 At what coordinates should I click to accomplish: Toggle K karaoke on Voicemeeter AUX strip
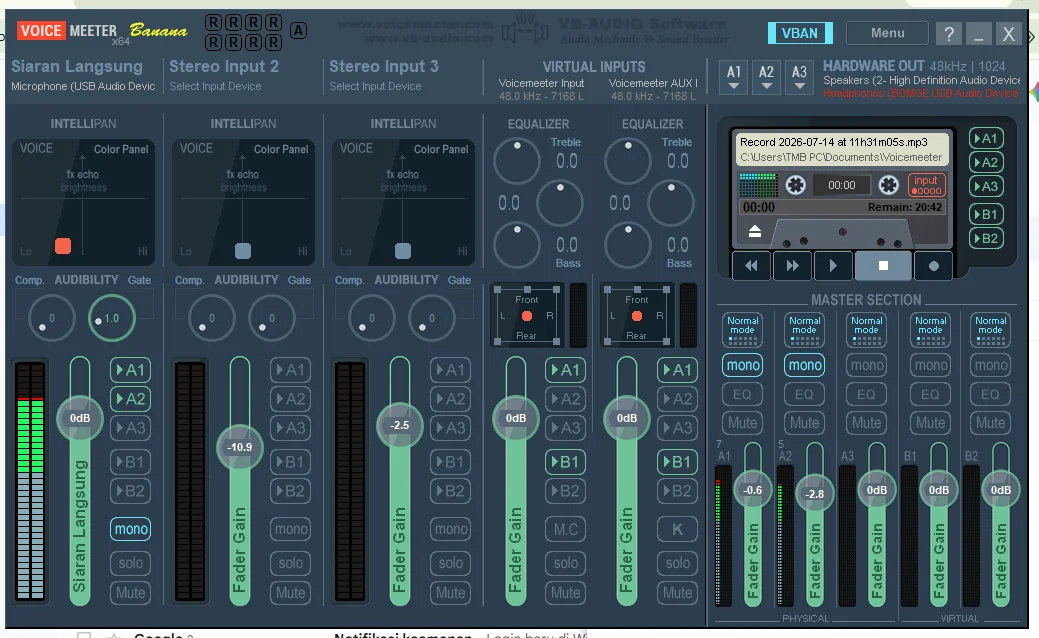[x=677, y=529]
